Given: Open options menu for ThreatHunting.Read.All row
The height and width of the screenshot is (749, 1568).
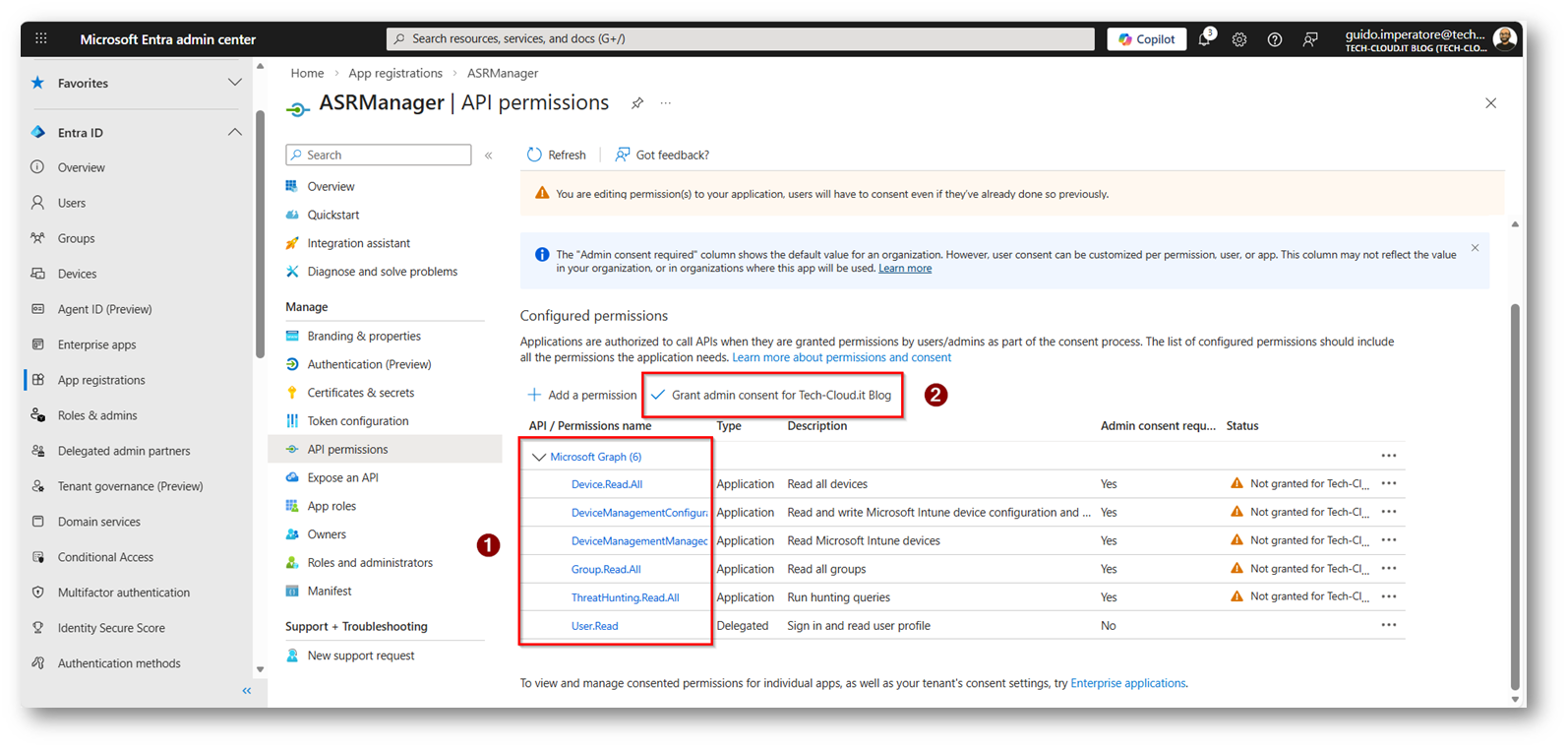Looking at the screenshot, I should (x=1389, y=596).
